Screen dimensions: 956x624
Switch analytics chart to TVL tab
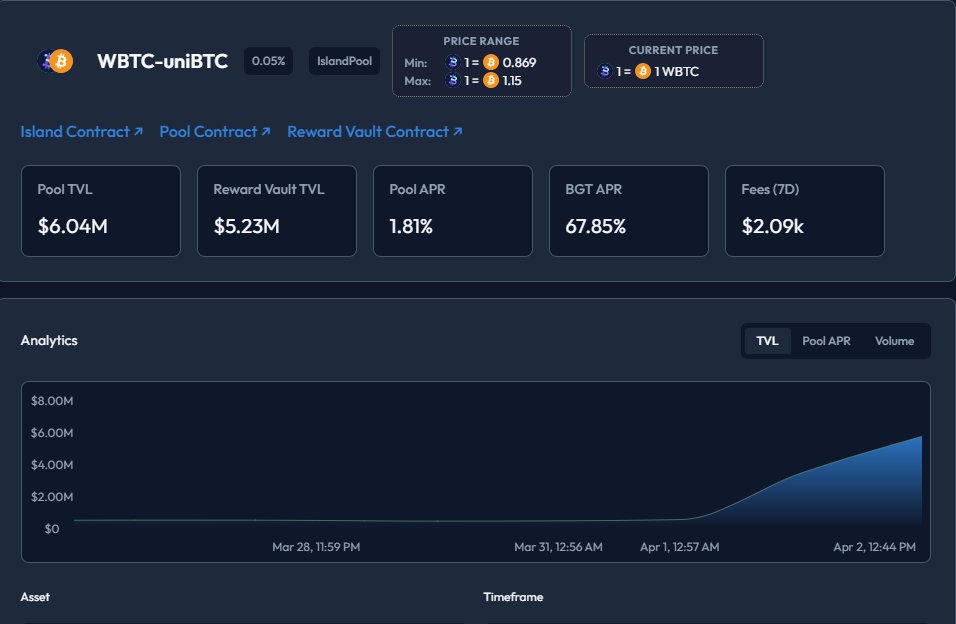coord(767,341)
